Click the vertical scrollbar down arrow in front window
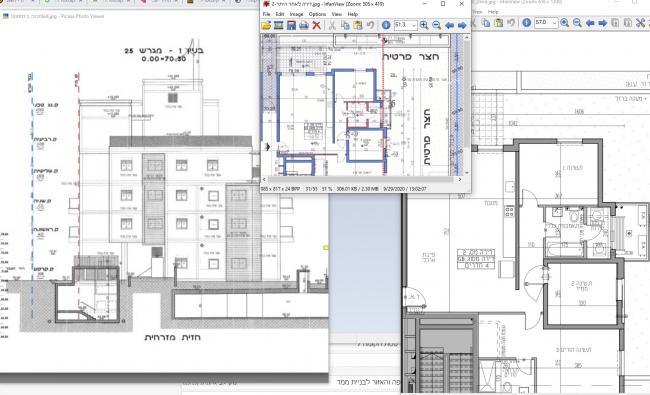Screen dimensions: 650x395 click(467, 172)
